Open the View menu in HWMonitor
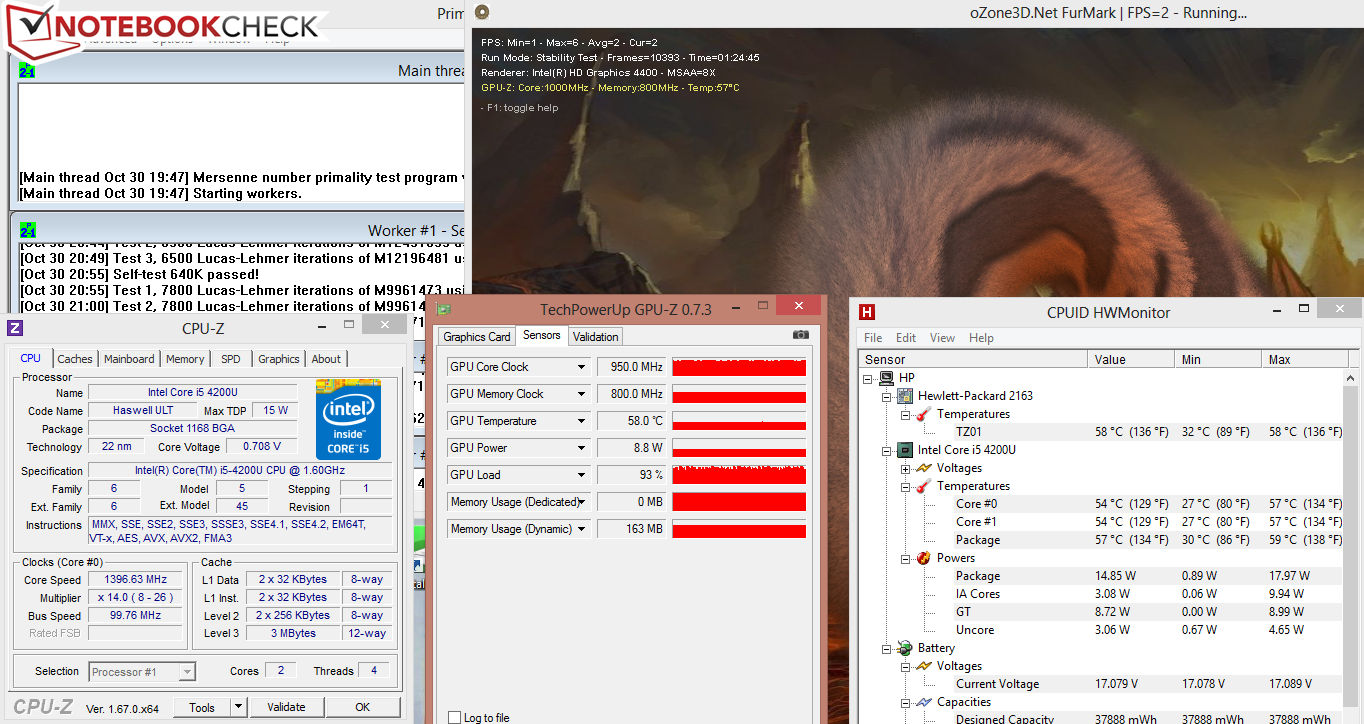The width and height of the screenshot is (1364, 724). click(x=942, y=338)
